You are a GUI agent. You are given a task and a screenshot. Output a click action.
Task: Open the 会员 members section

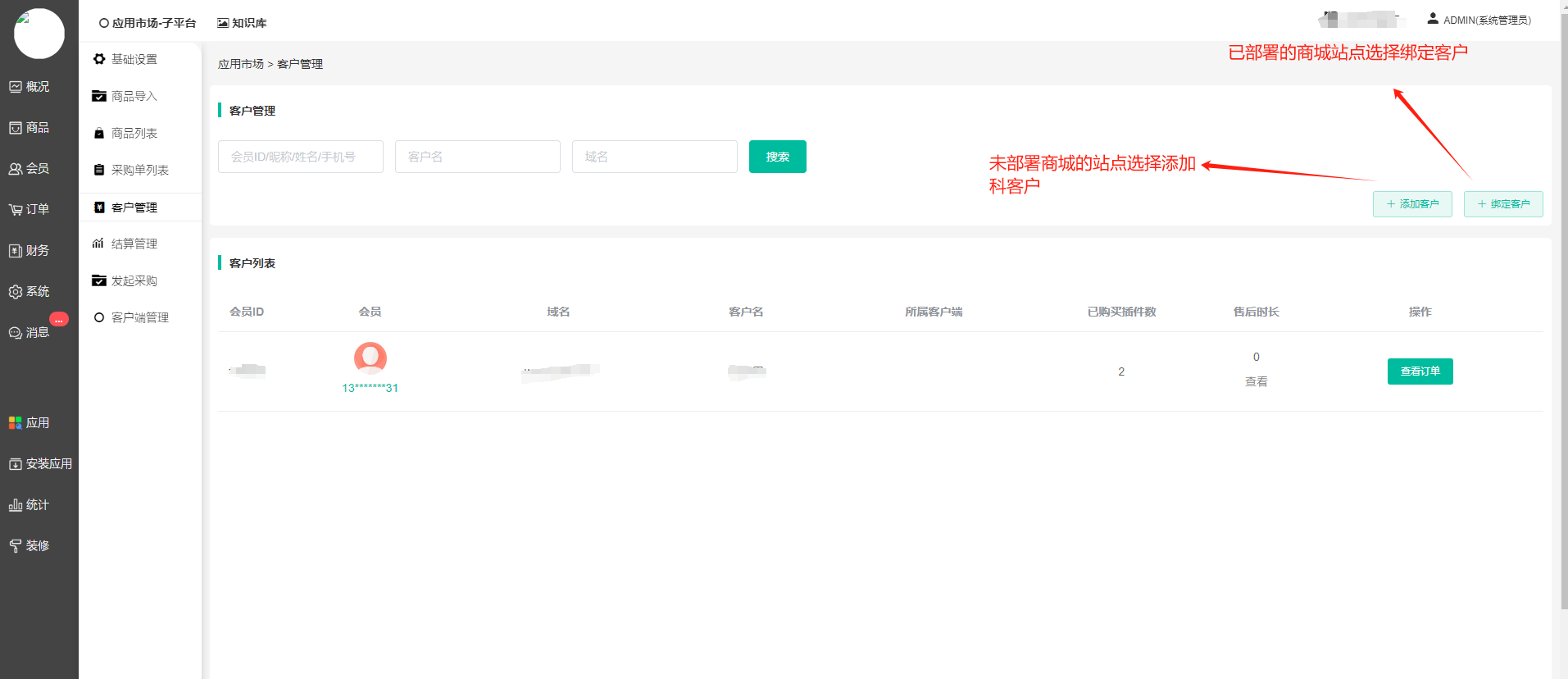click(30, 169)
